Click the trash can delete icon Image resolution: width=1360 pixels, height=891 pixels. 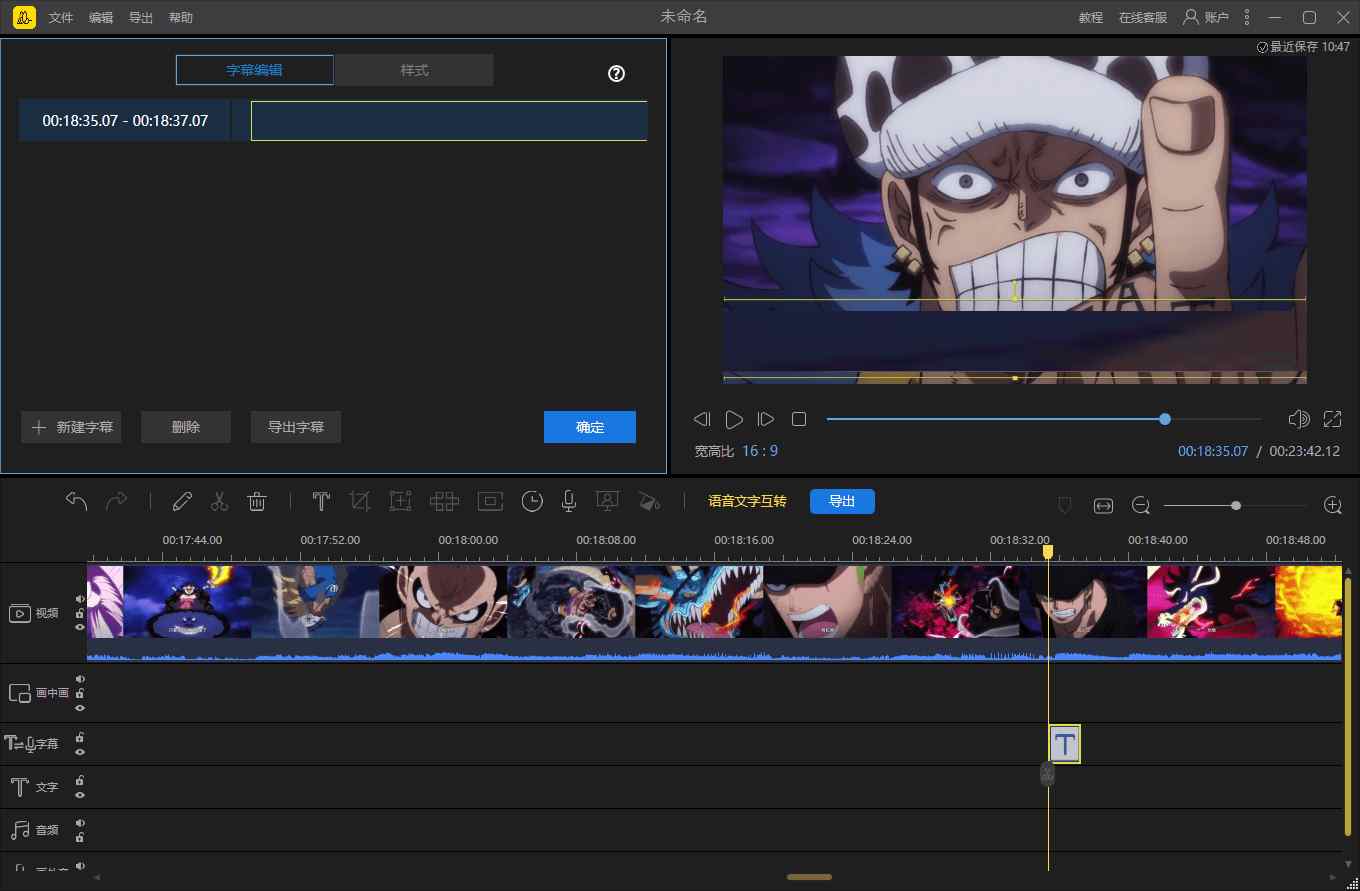(257, 501)
